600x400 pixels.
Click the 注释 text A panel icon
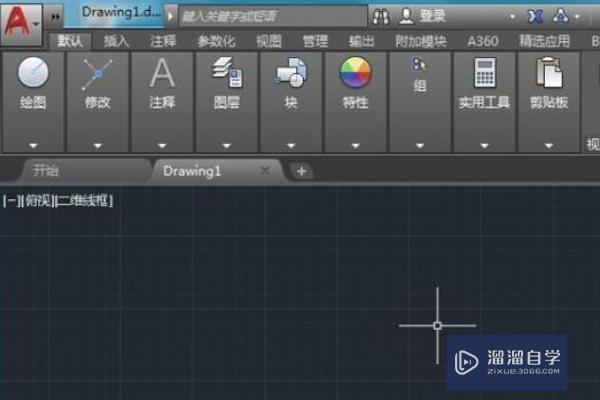click(x=162, y=73)
